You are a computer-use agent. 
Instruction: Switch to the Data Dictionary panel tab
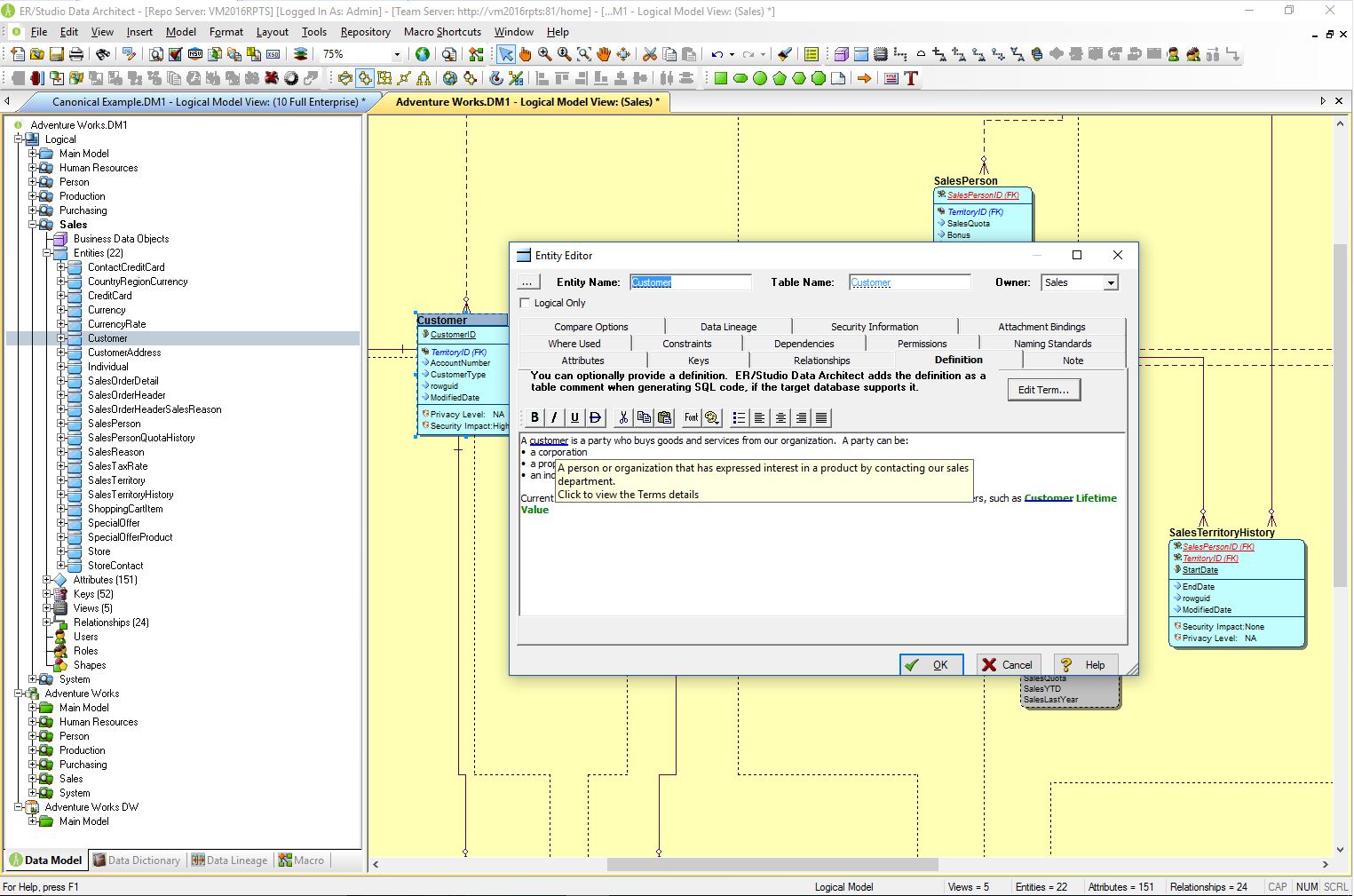coord(137,860)
